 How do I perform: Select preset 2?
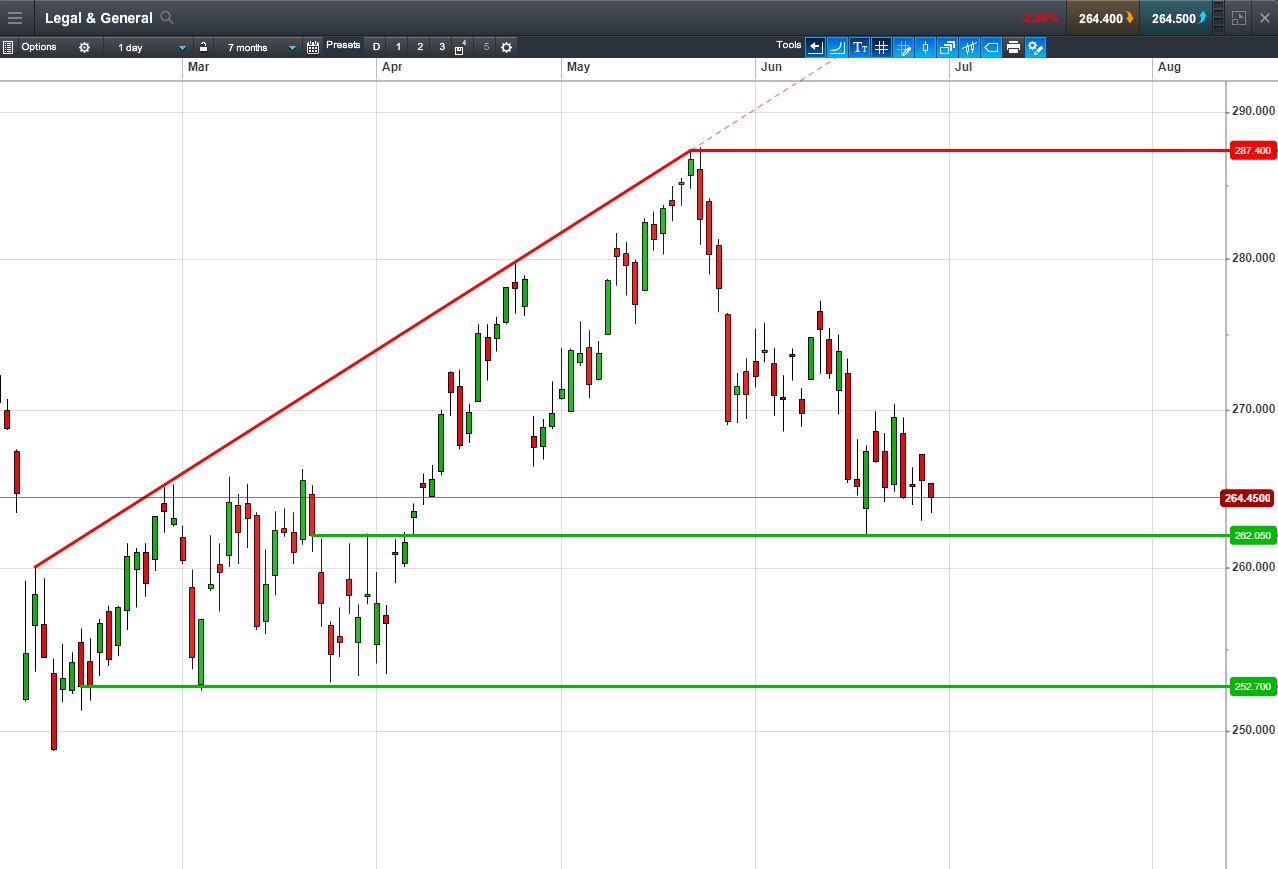tap(420, 47)
